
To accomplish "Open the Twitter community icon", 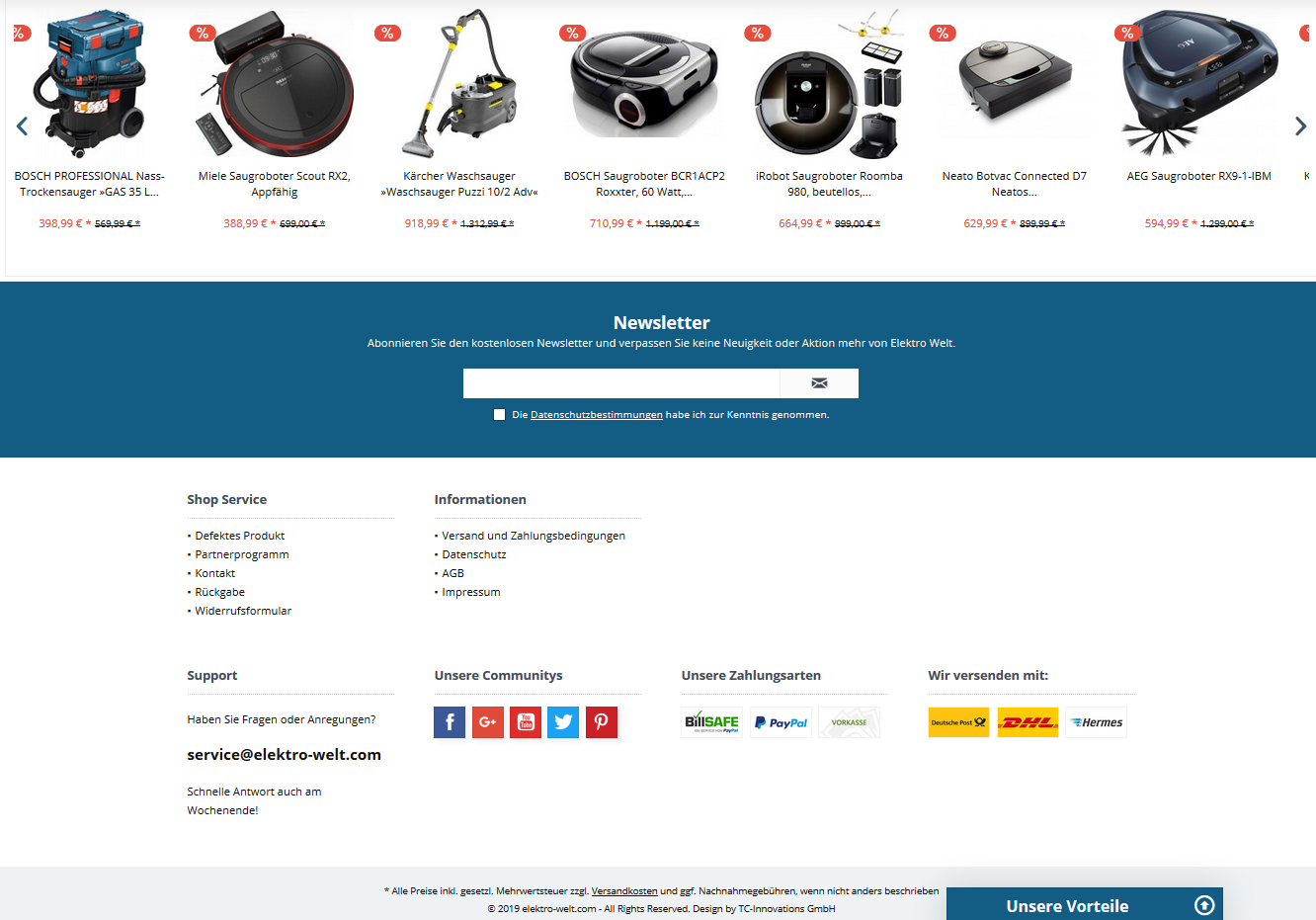I will tap(563, 722).
